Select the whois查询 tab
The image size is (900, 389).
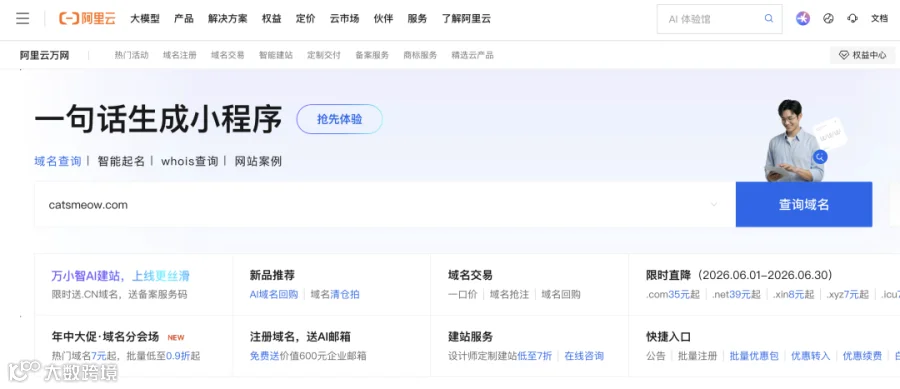click(x=189, y=161)
